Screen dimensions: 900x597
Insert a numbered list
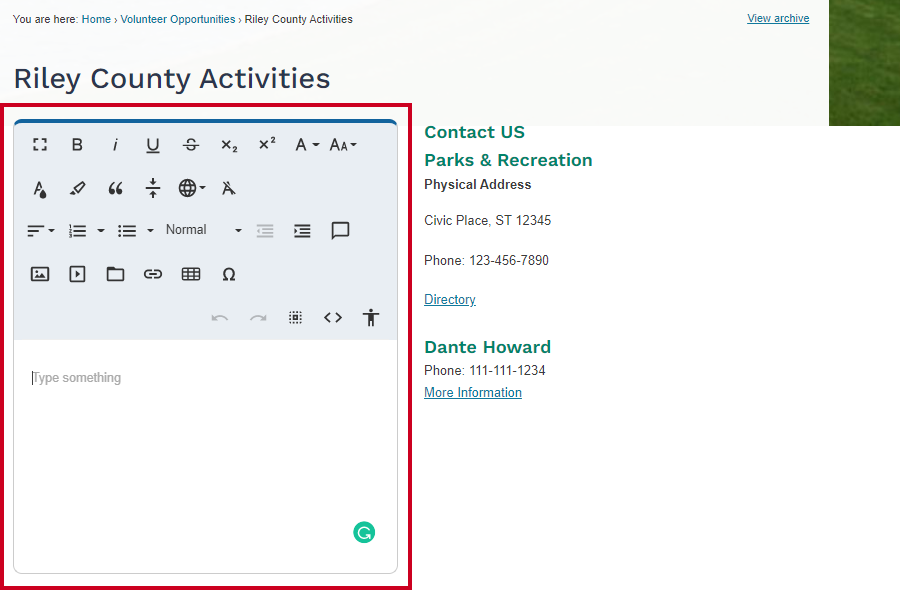click(x=77, y=231)
